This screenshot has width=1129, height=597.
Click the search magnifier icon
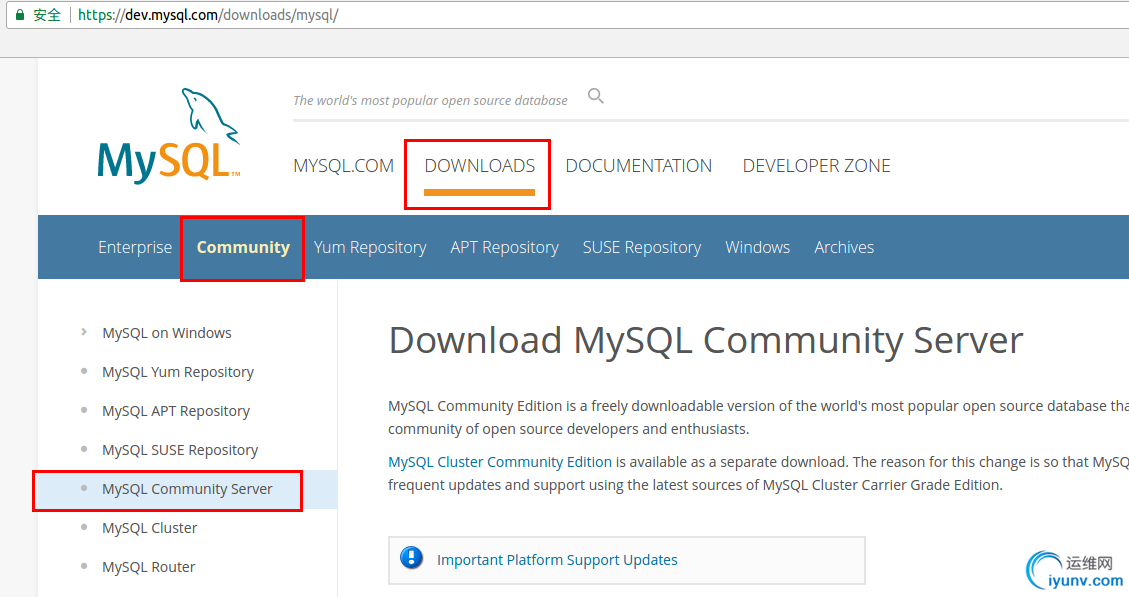click(x=595, y=96)
